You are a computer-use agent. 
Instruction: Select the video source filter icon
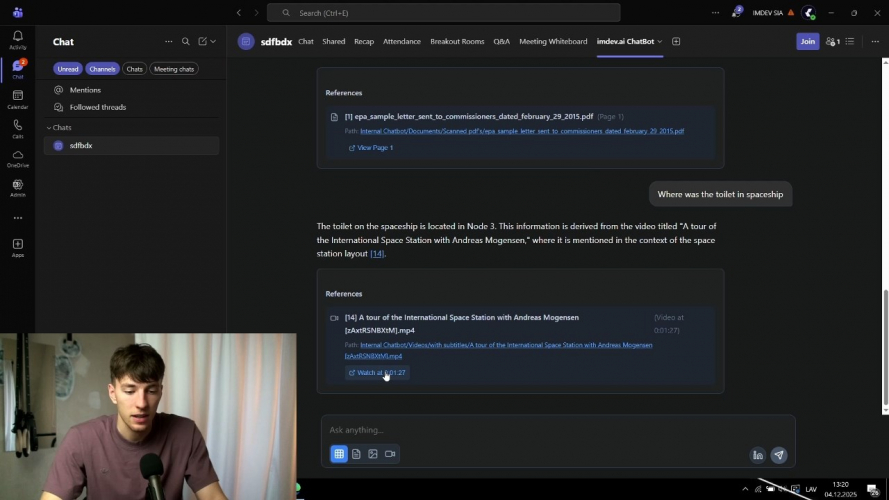[x=390, y=454]
